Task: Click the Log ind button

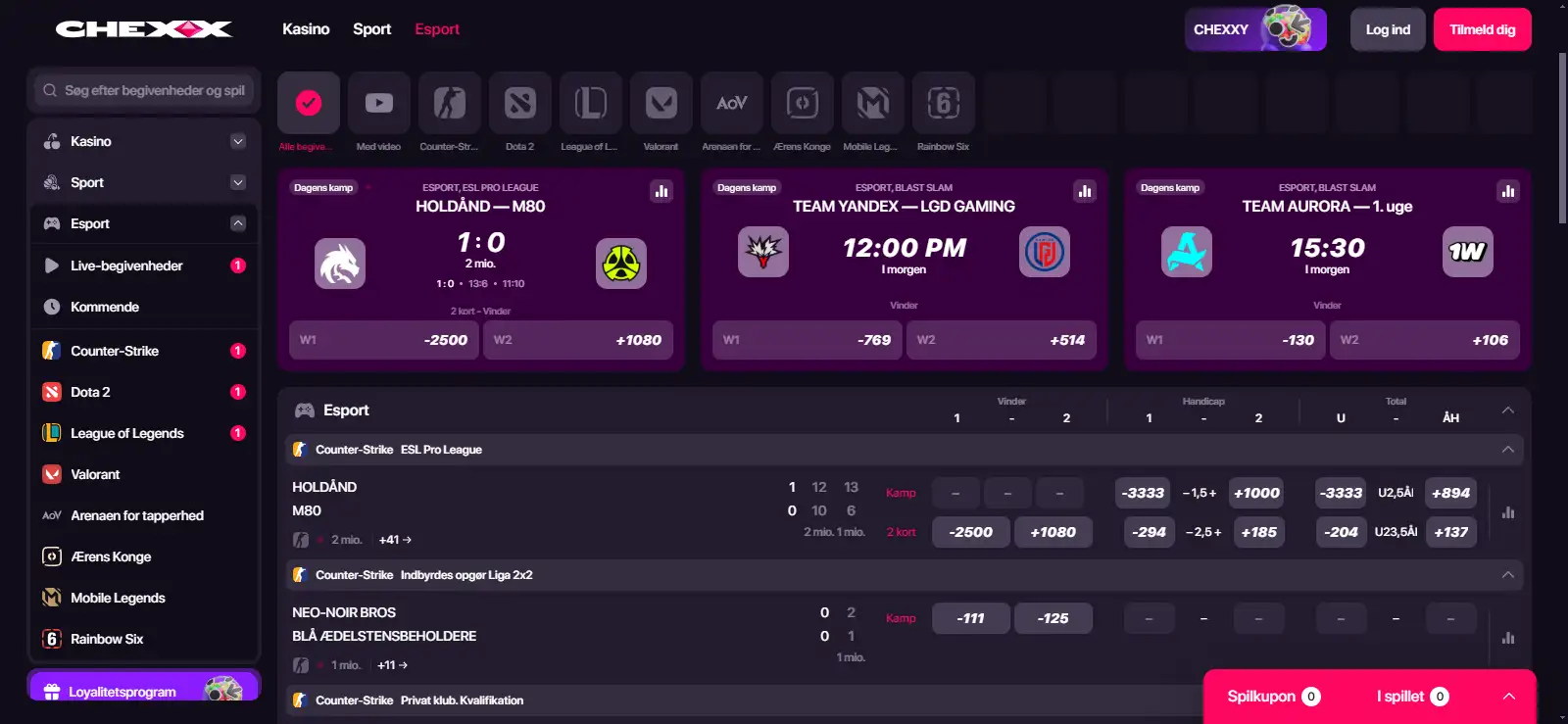Action: coord(1388,29)
